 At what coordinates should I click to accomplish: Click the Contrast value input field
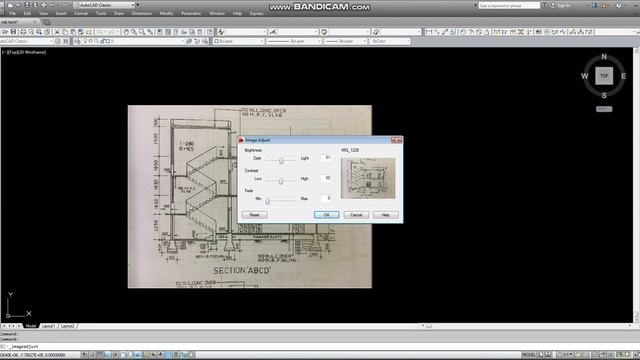(327, 178)
